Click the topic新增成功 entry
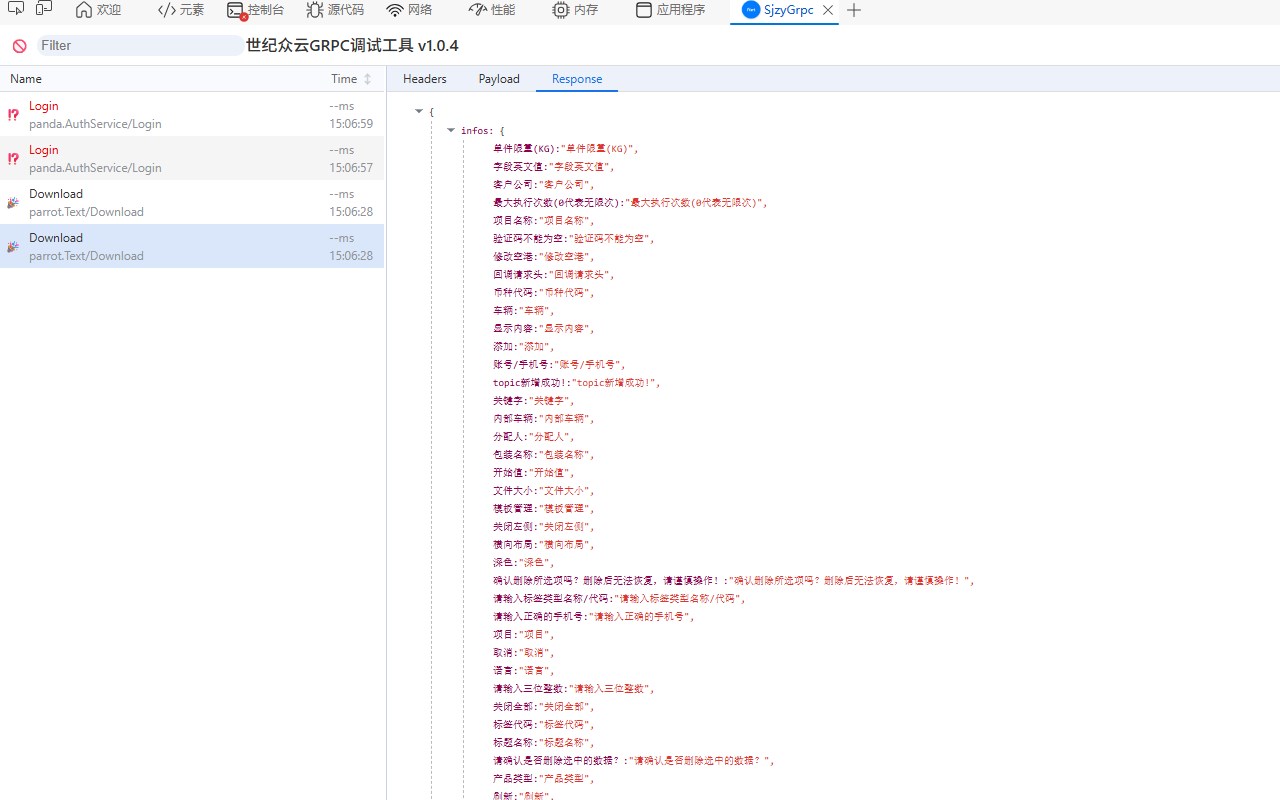Image resolution: width=1280 pixels, height=800 pixels. 577,383
